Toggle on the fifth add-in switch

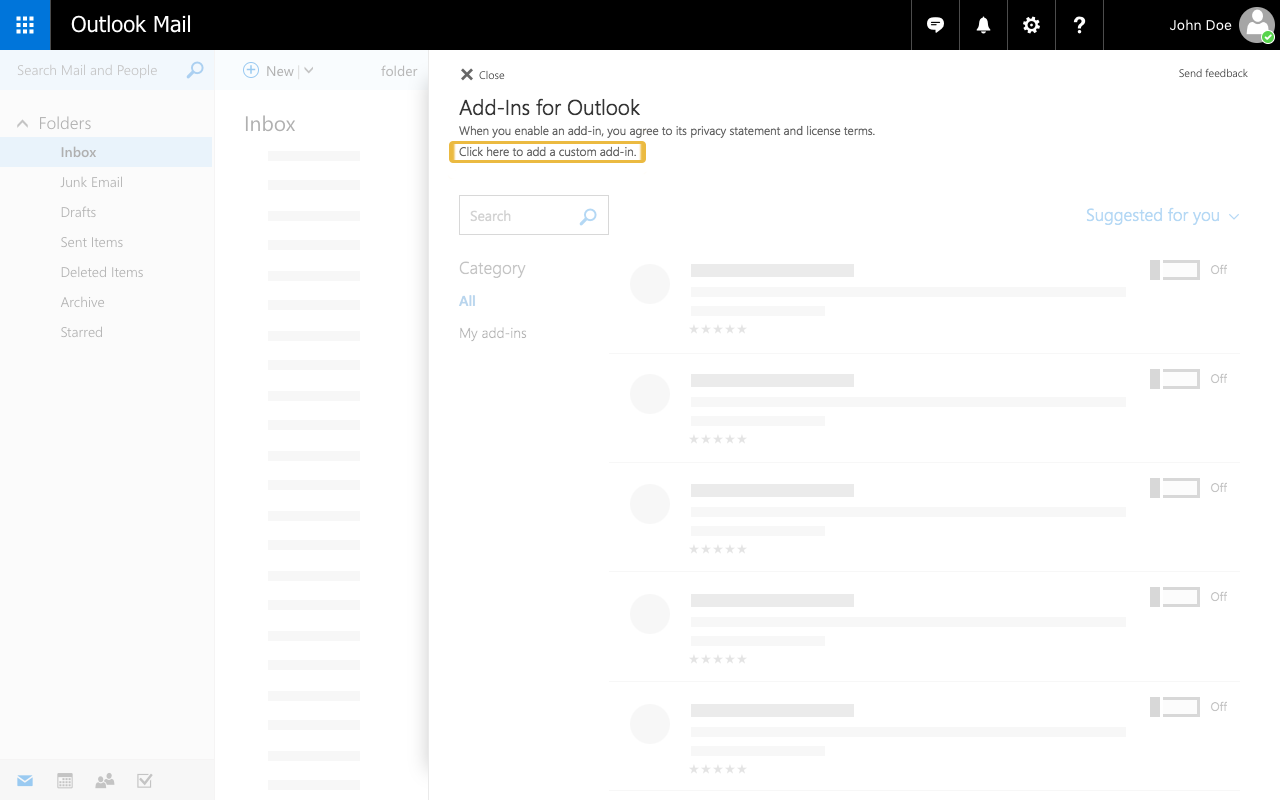[x=1175, y=707]
